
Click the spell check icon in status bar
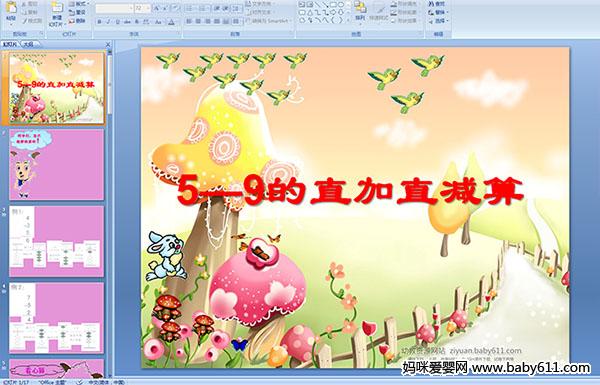[80, 382]
